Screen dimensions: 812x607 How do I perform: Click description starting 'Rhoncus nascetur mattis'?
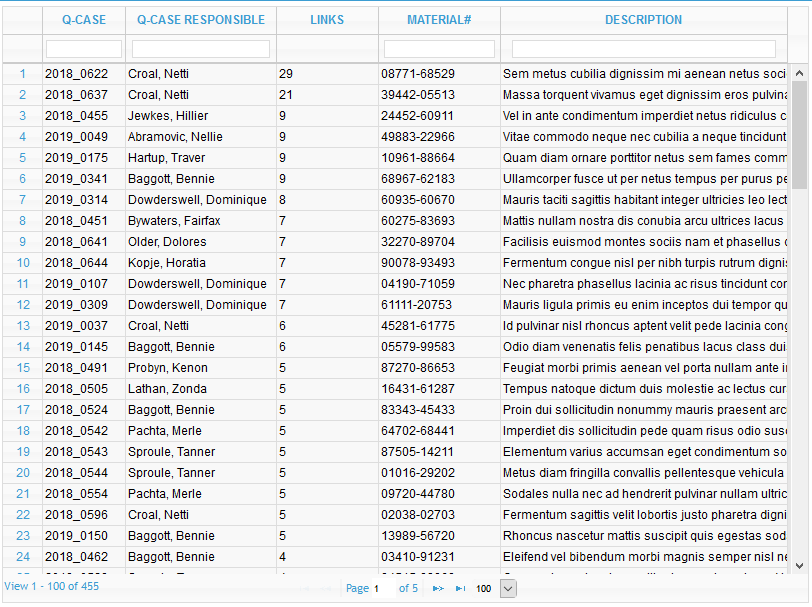[x=644, y=536]
